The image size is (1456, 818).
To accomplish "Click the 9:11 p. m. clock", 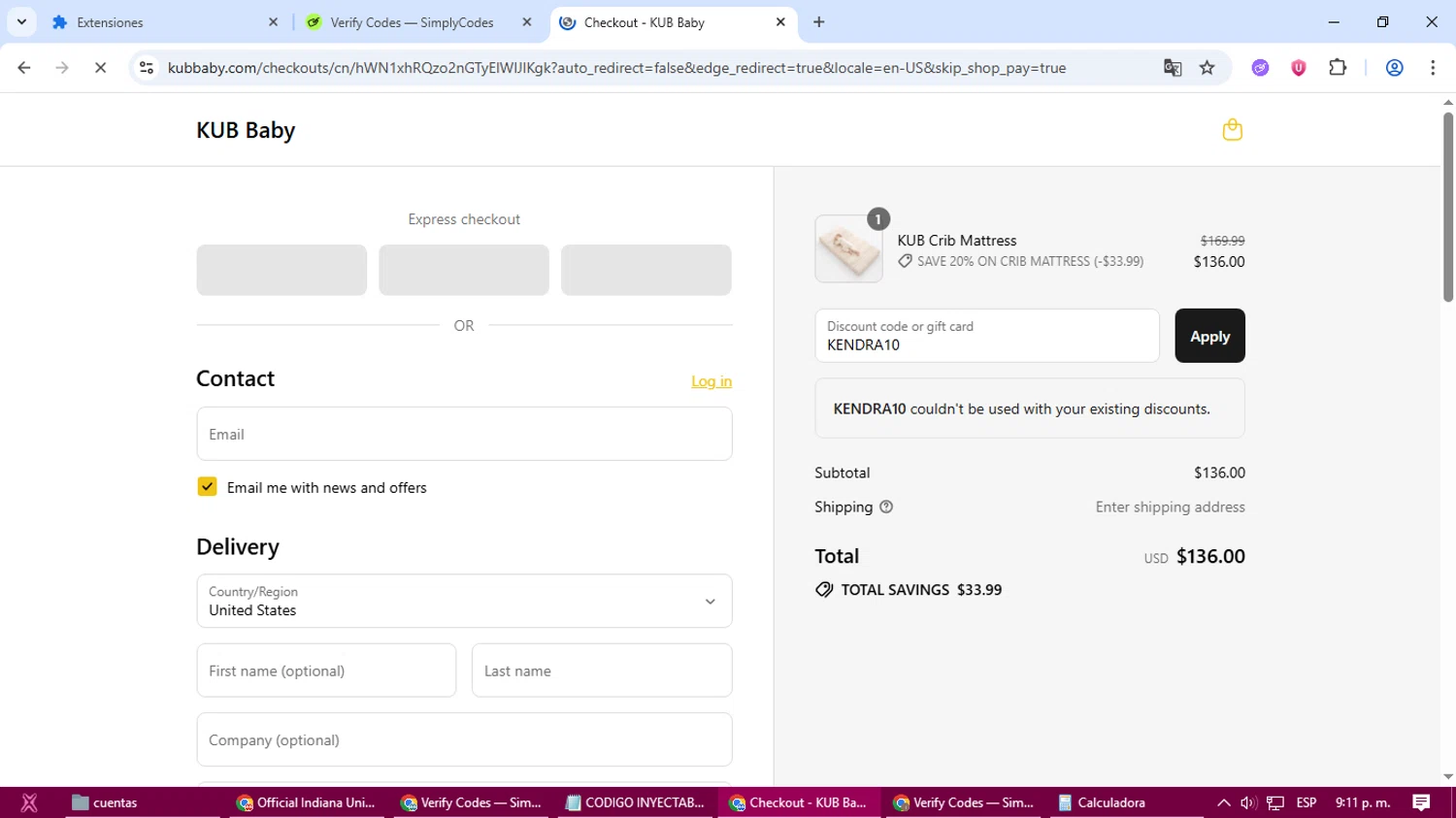I will click(x=1363, y=802).
